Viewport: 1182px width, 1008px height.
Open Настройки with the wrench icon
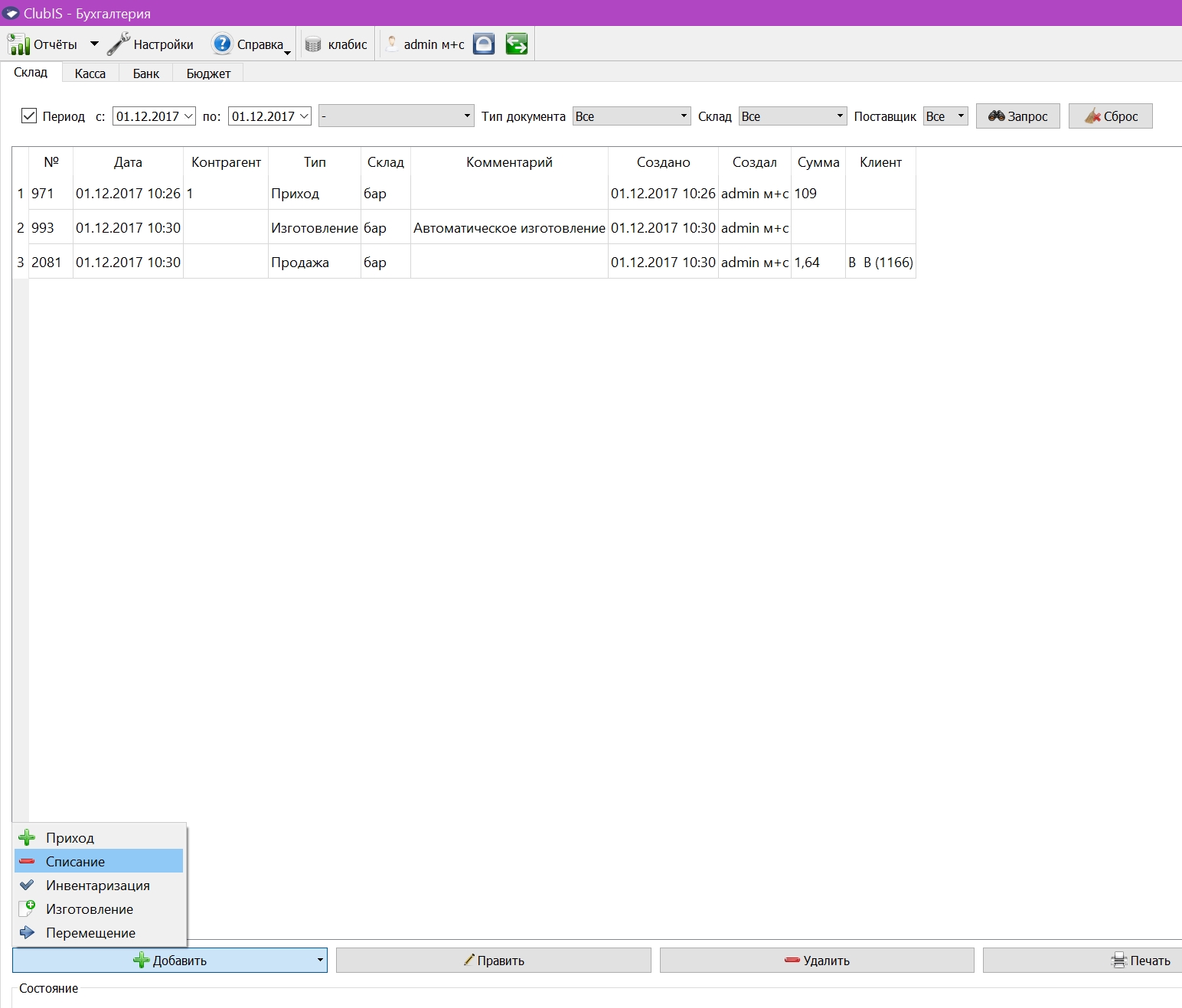119,44
